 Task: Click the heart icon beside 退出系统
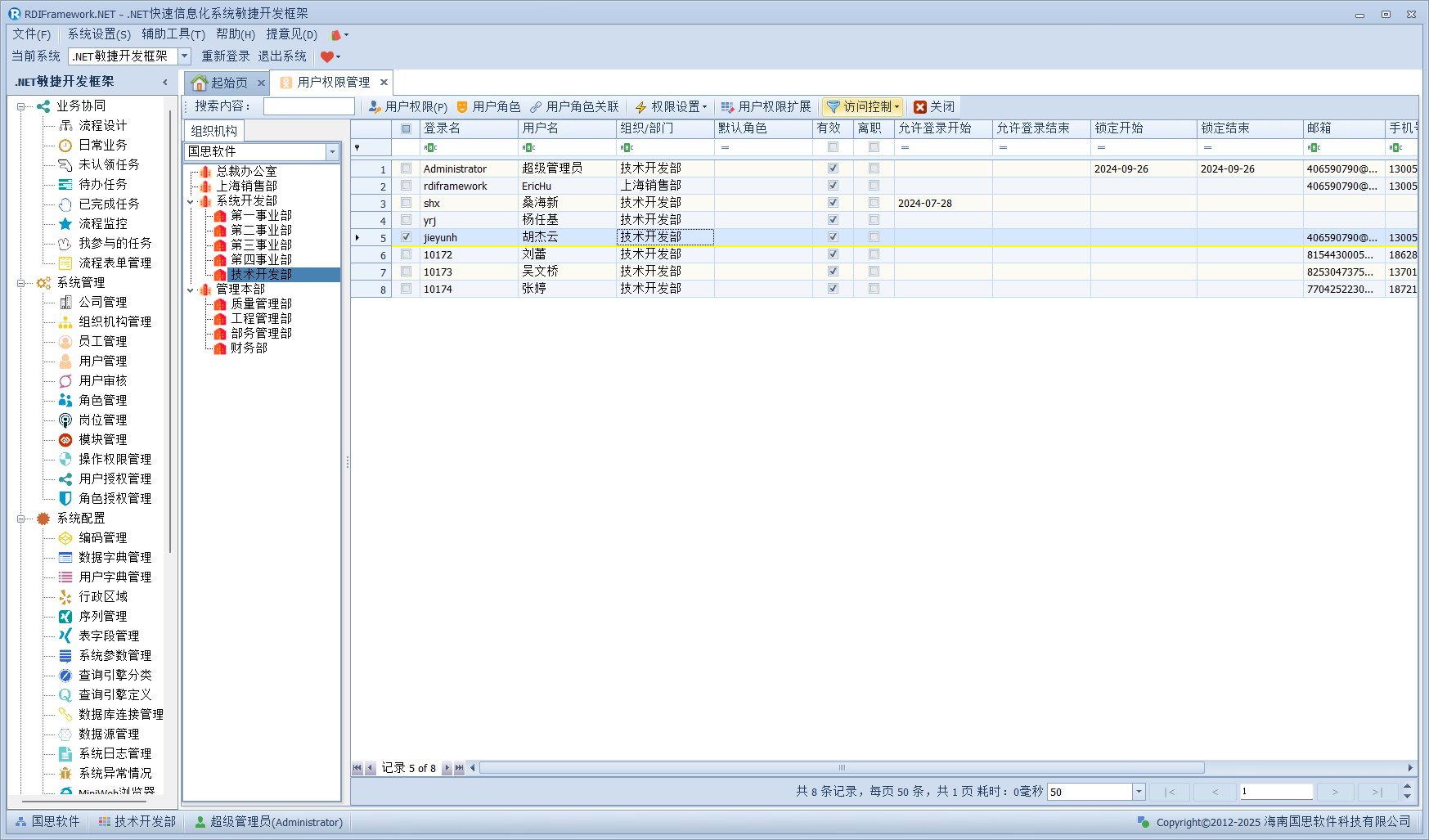pyautogui.click(x=327, y=56)
